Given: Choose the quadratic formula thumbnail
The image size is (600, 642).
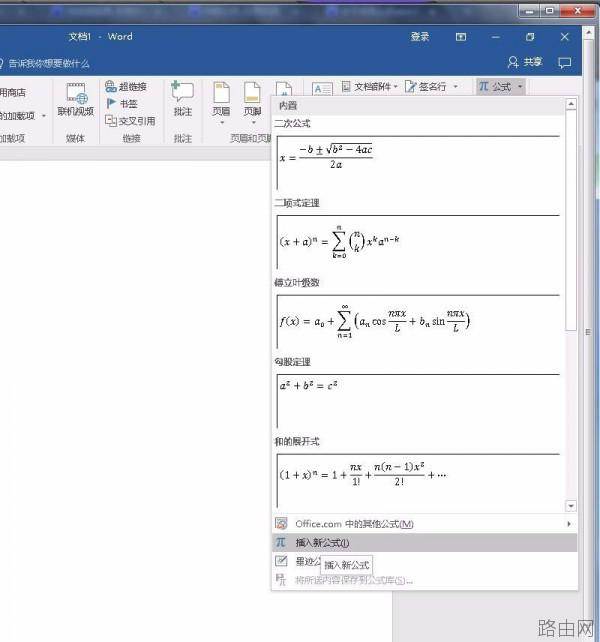Looking at the screenshot, I should tap(418, 163).
